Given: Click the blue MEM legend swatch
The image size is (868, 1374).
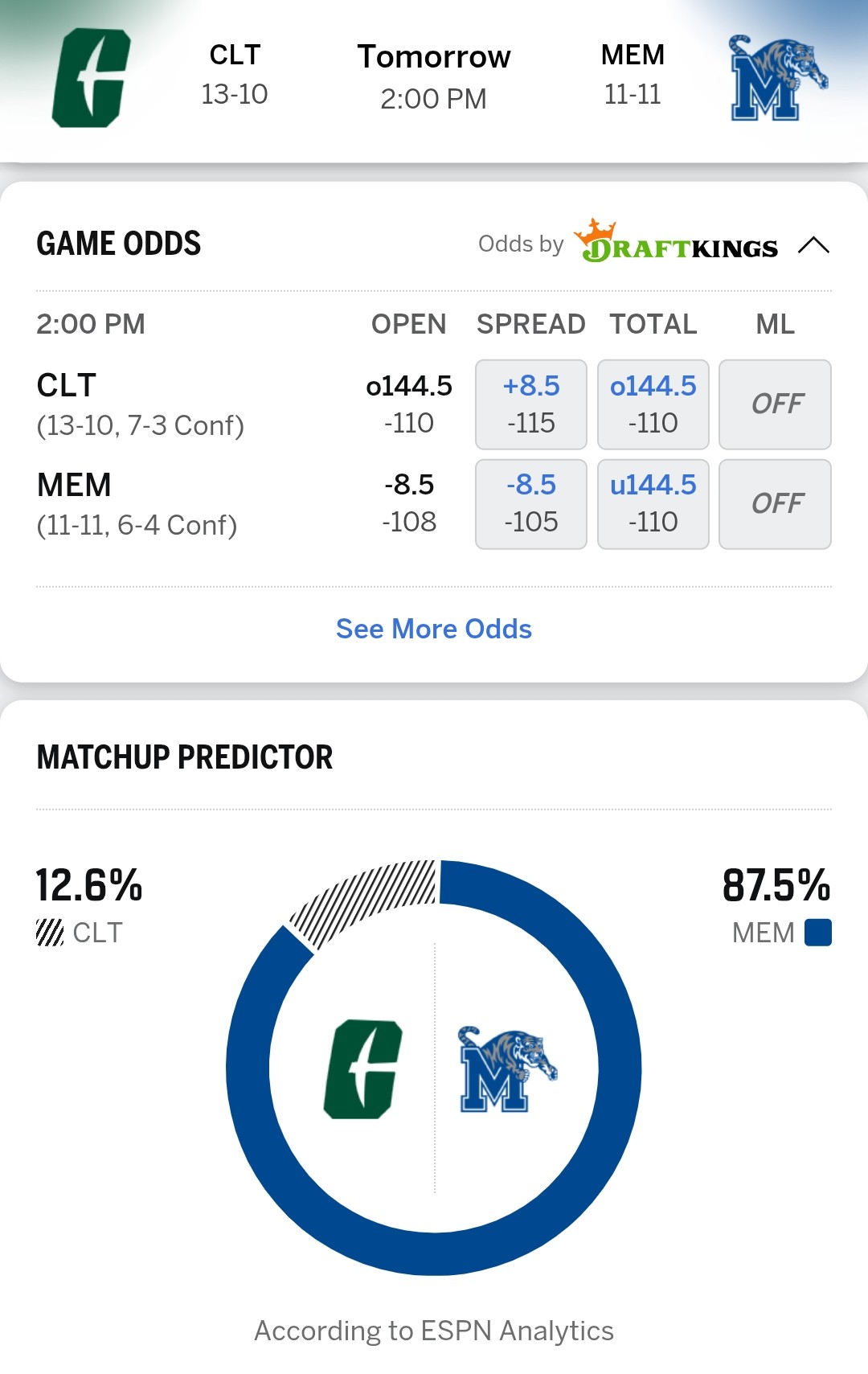Looking at the screenshot, I should click(818, 933).
